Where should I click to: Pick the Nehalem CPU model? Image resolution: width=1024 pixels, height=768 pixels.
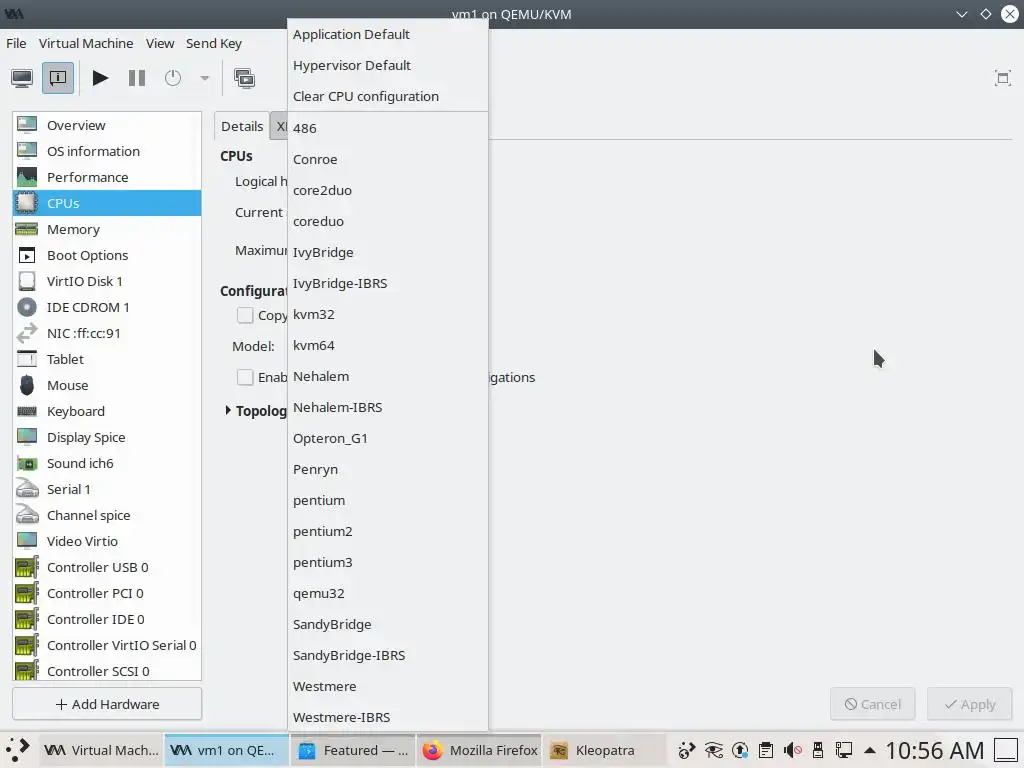(388, 377)
